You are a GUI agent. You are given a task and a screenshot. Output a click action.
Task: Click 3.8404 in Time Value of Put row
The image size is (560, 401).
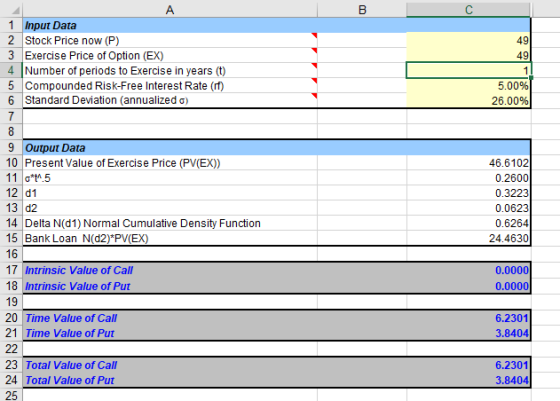(x=469, y=333)
